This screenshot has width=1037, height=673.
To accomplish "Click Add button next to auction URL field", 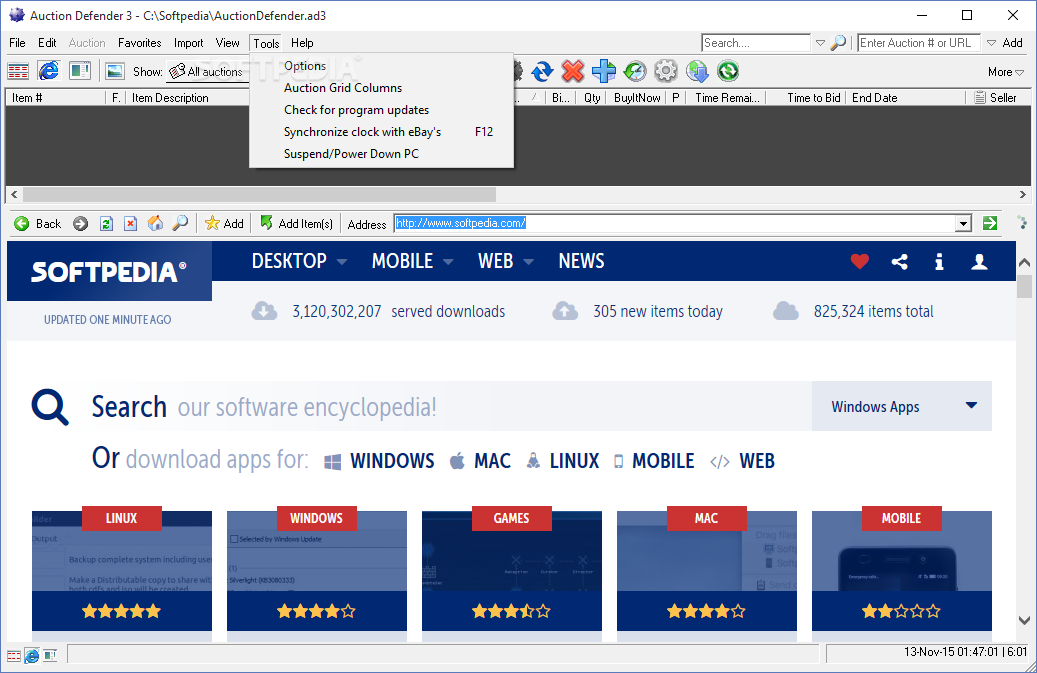I will (x=1012, y=43).
